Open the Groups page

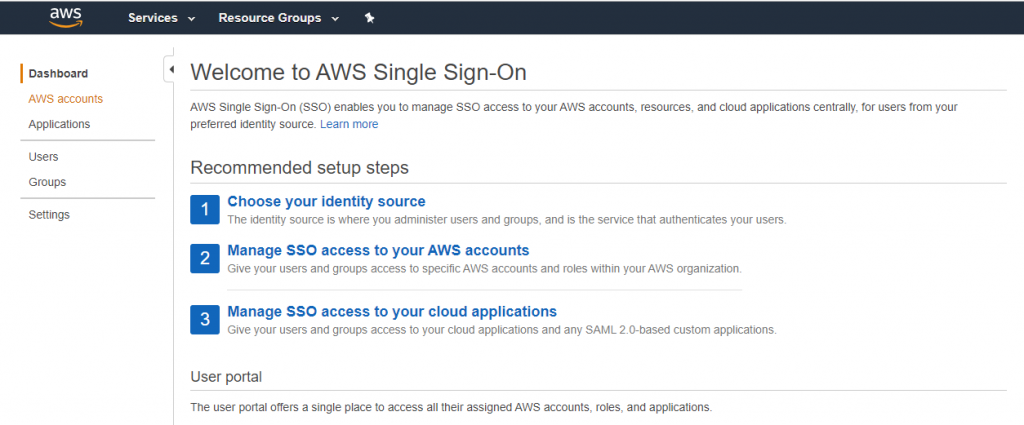(47, 182)
